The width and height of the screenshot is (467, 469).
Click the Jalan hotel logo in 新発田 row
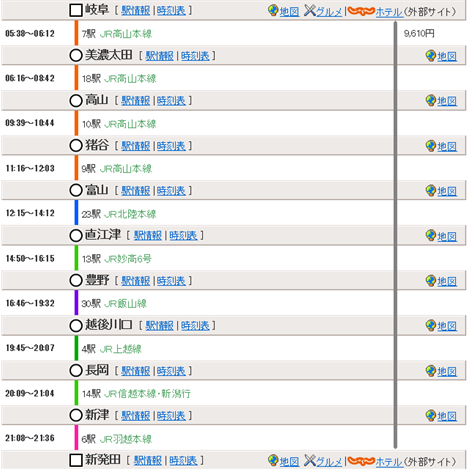pos(361,461)
